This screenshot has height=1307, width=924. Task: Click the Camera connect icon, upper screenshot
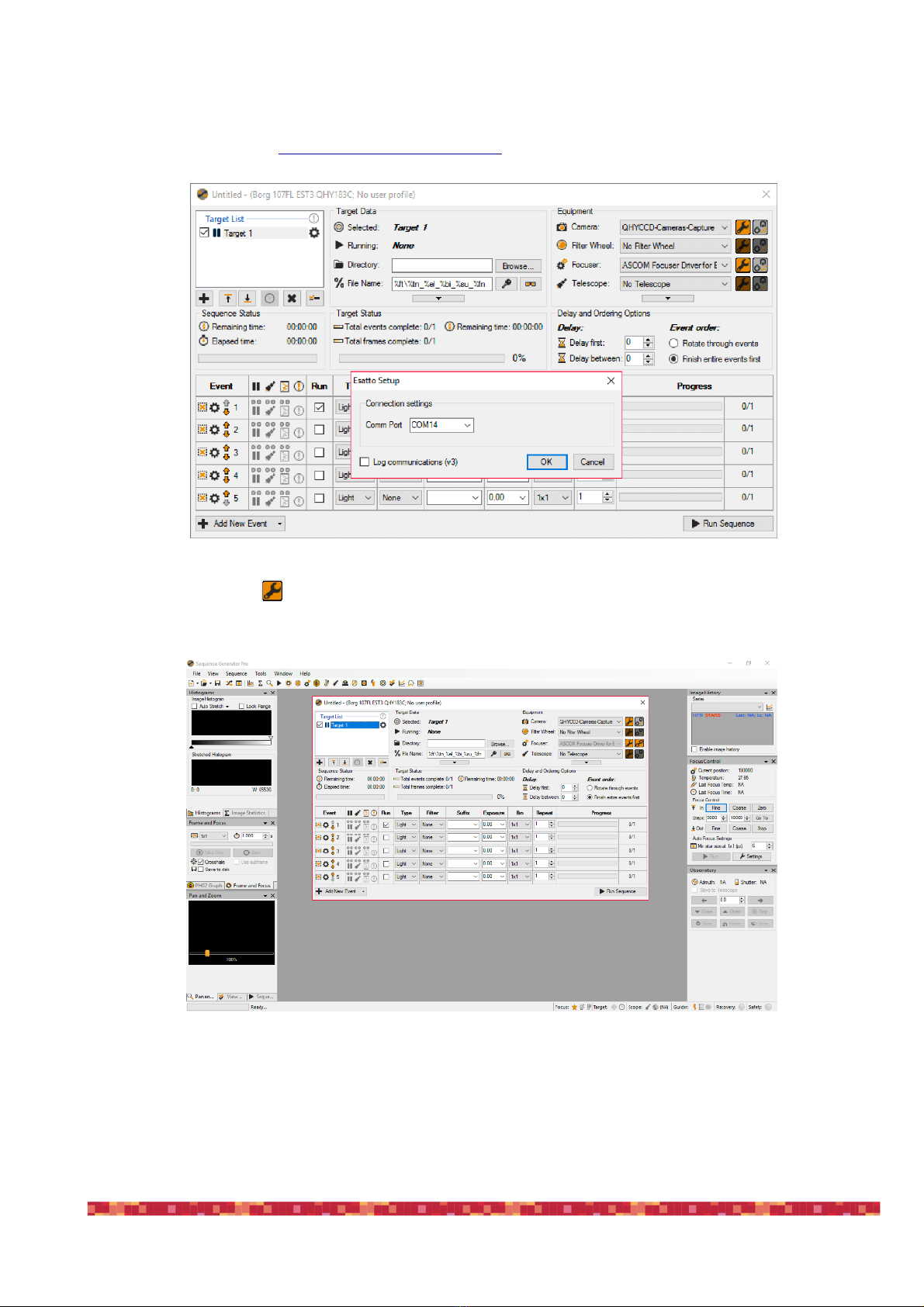[760, 227]
